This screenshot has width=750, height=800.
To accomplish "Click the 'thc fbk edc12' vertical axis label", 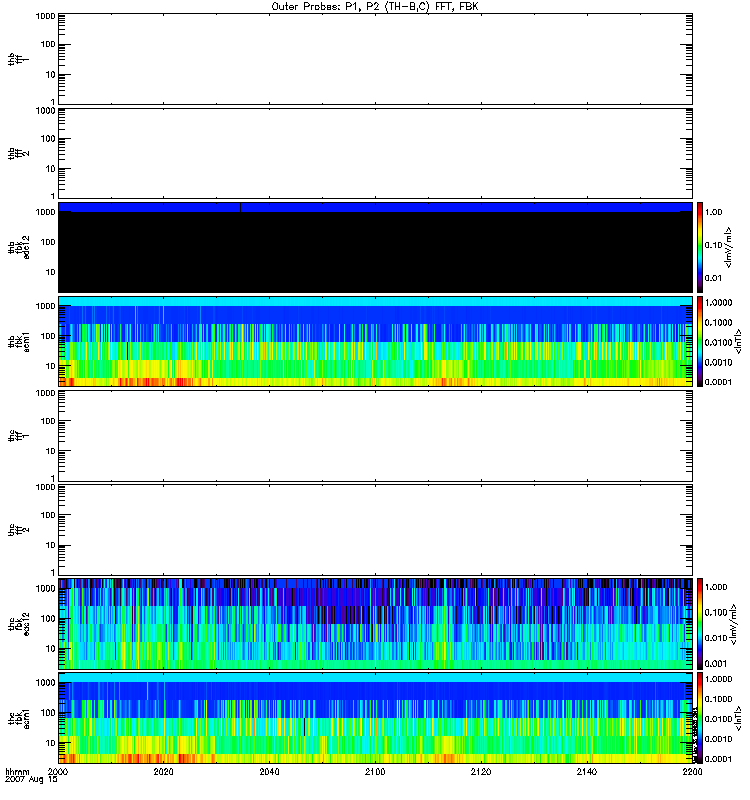I will 19,623.
